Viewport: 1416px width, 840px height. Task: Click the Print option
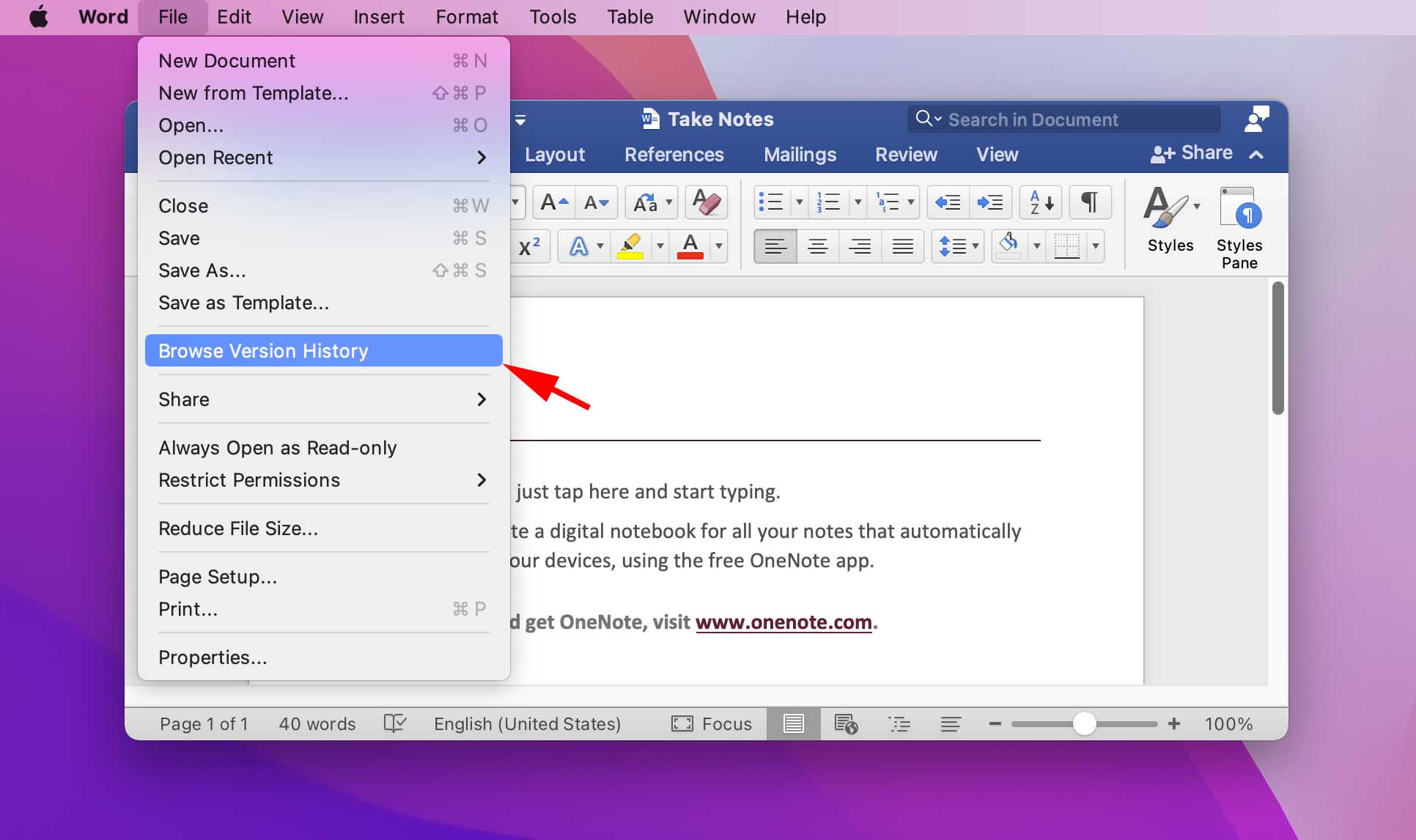(x=187, y=608)
